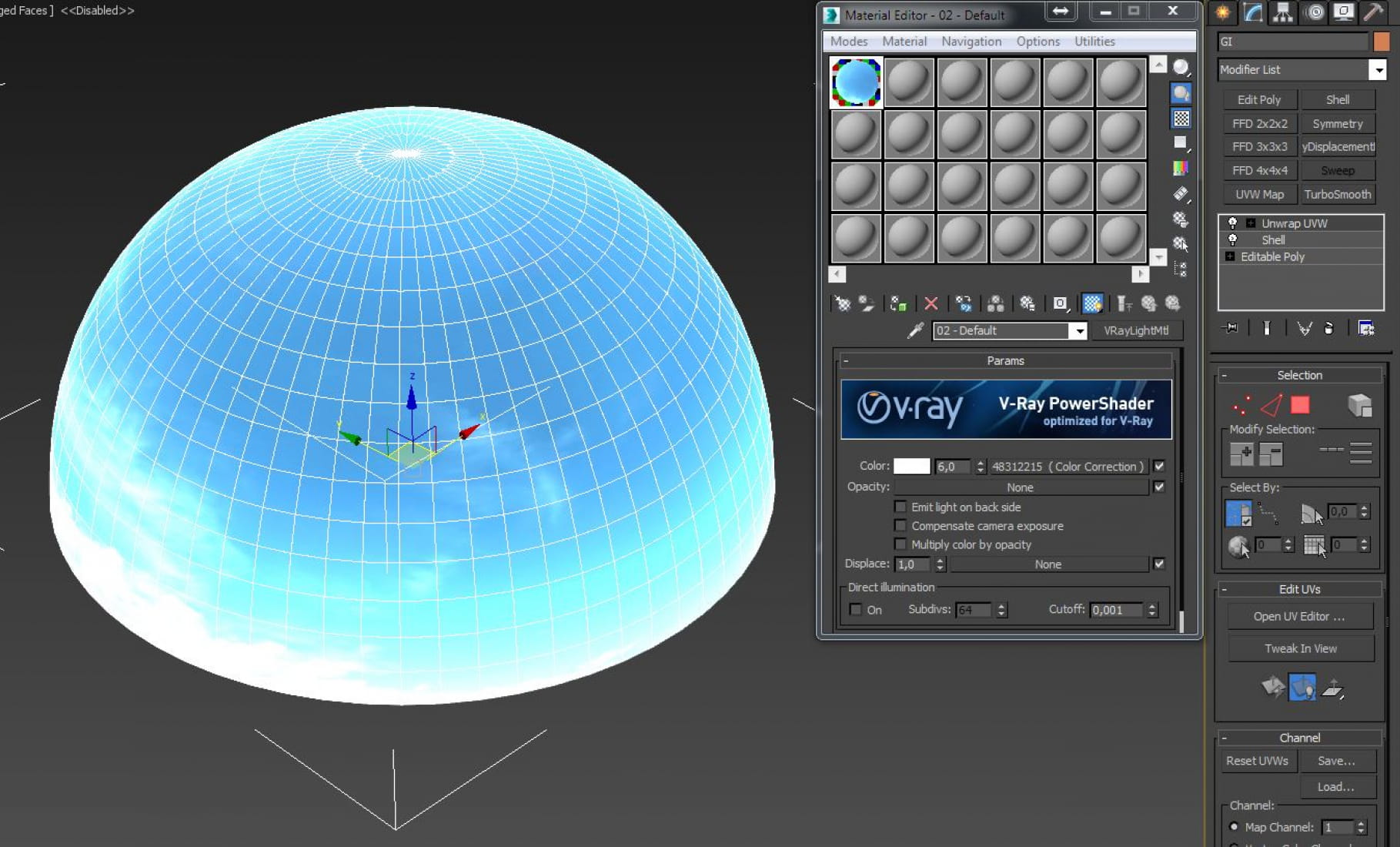Click Sample Type sphere icon
This screenshot has width=1400, height=847.
click(1181, 68)
